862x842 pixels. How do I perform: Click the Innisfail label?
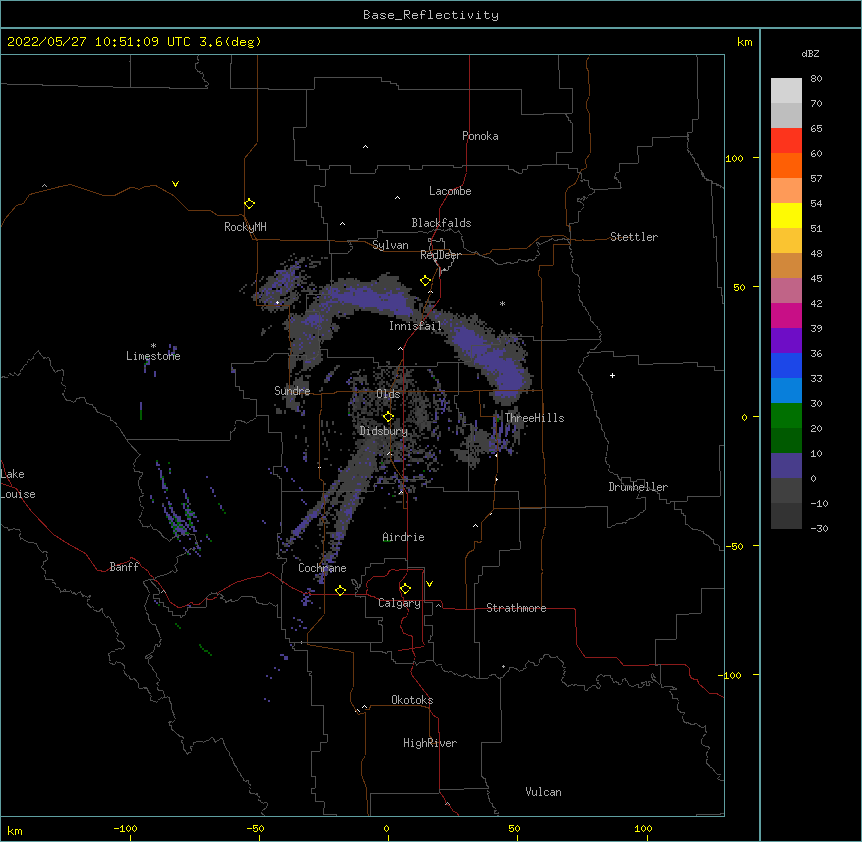tap(415, 326)
